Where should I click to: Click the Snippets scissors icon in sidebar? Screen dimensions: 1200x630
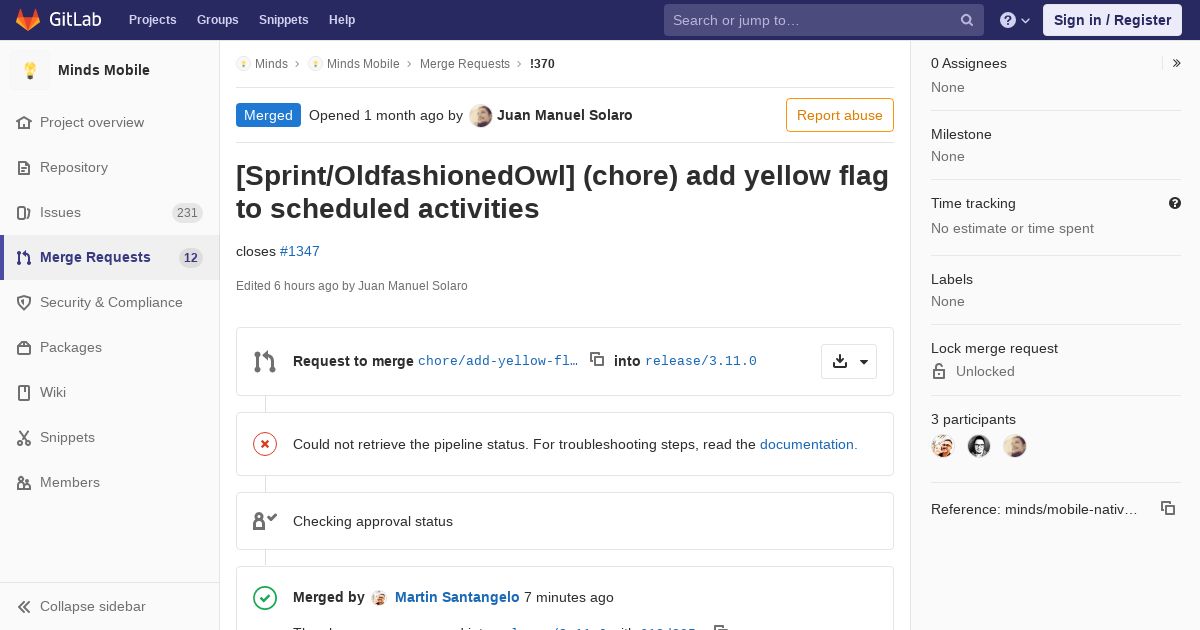24,437
